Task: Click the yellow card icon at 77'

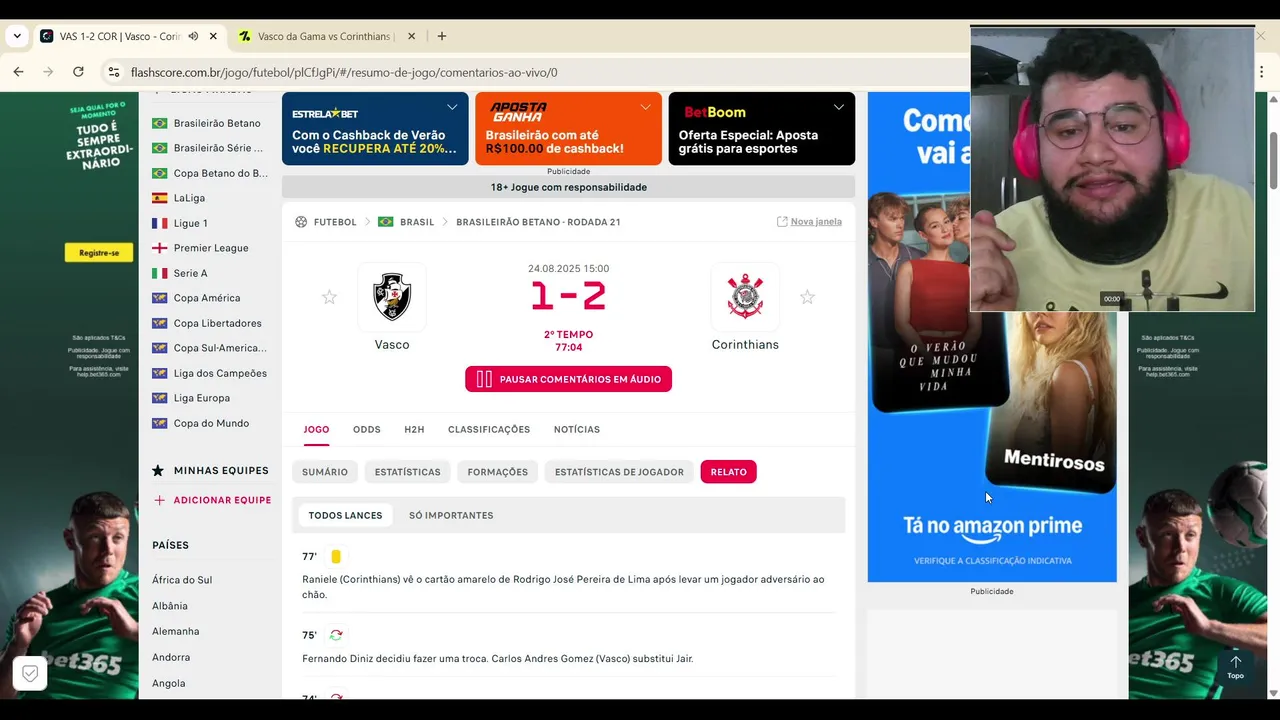Action: pyautogui.click(x=336, y=556)
